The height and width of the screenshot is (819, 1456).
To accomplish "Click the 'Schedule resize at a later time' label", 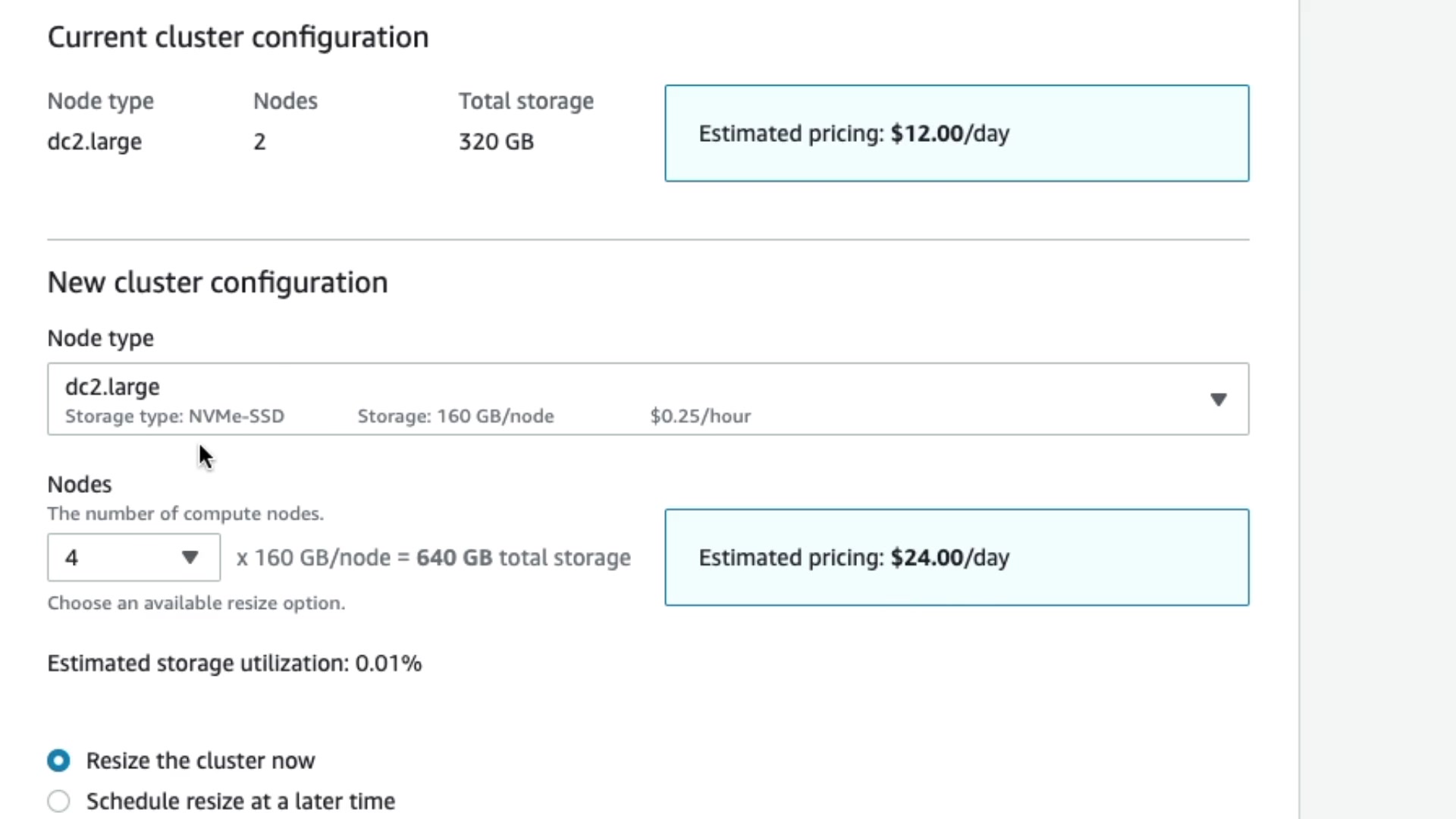I will (240, 801).
